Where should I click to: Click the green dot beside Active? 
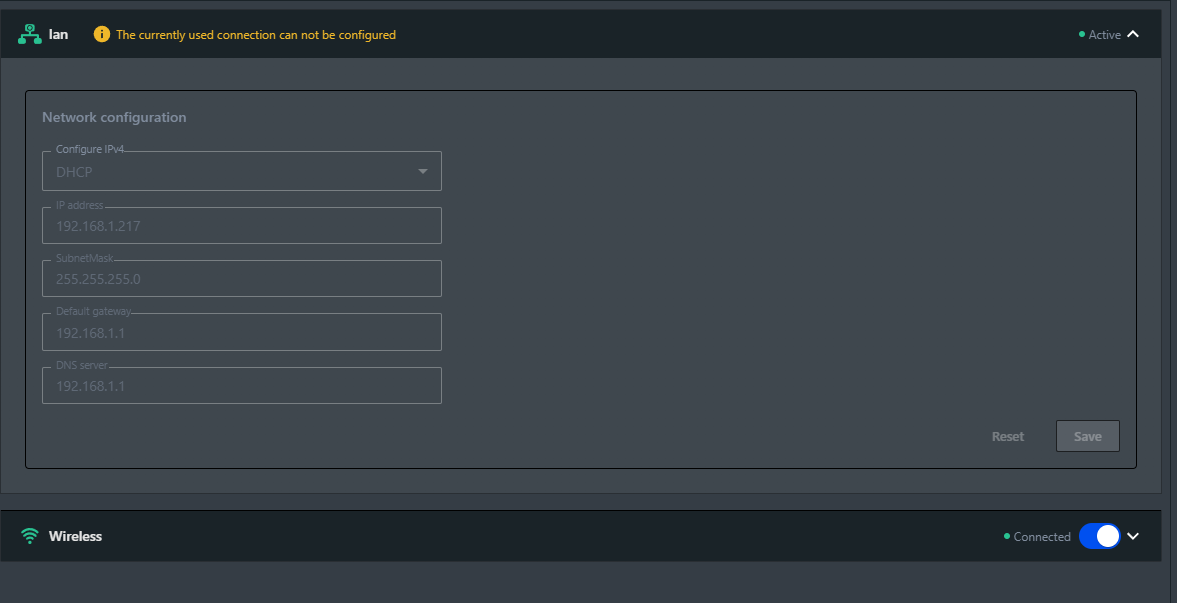(x=1082, y=34)
